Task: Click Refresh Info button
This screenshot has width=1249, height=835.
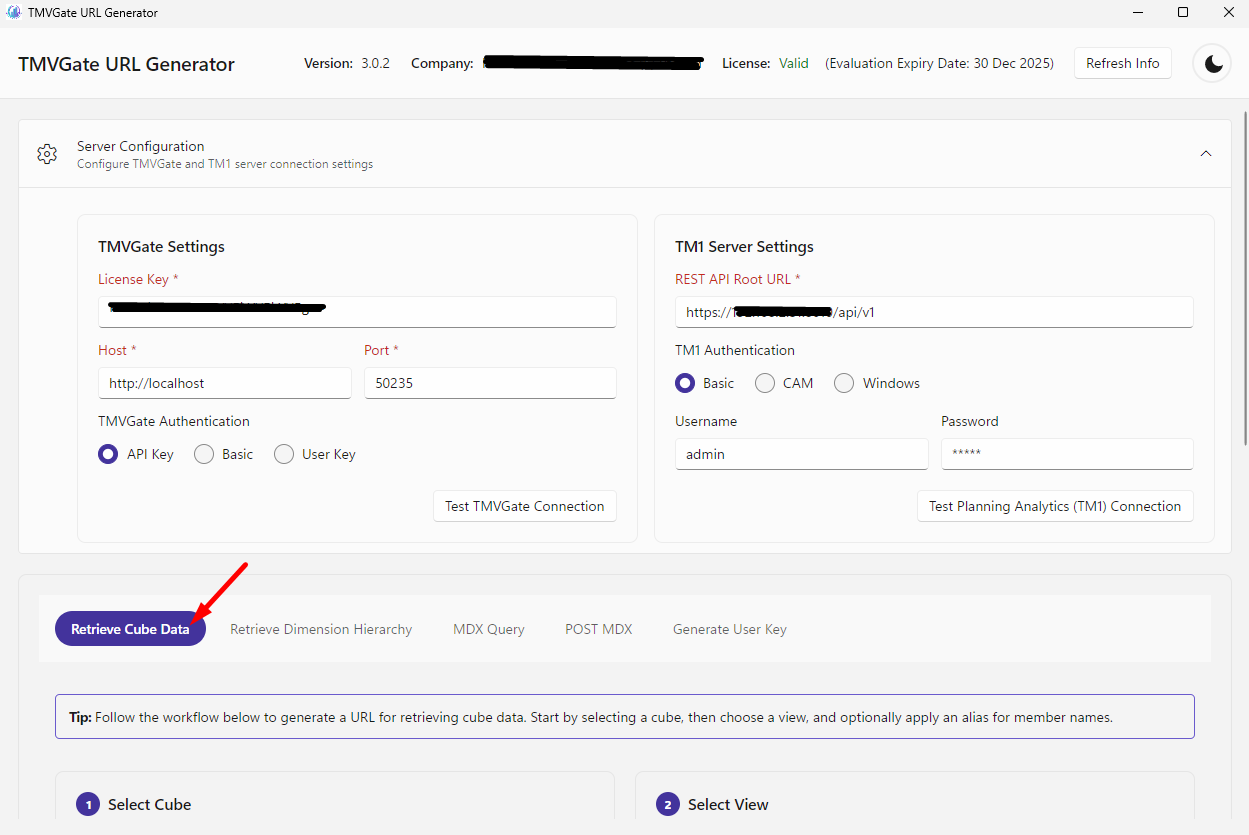Action: tap(1123, 63)
